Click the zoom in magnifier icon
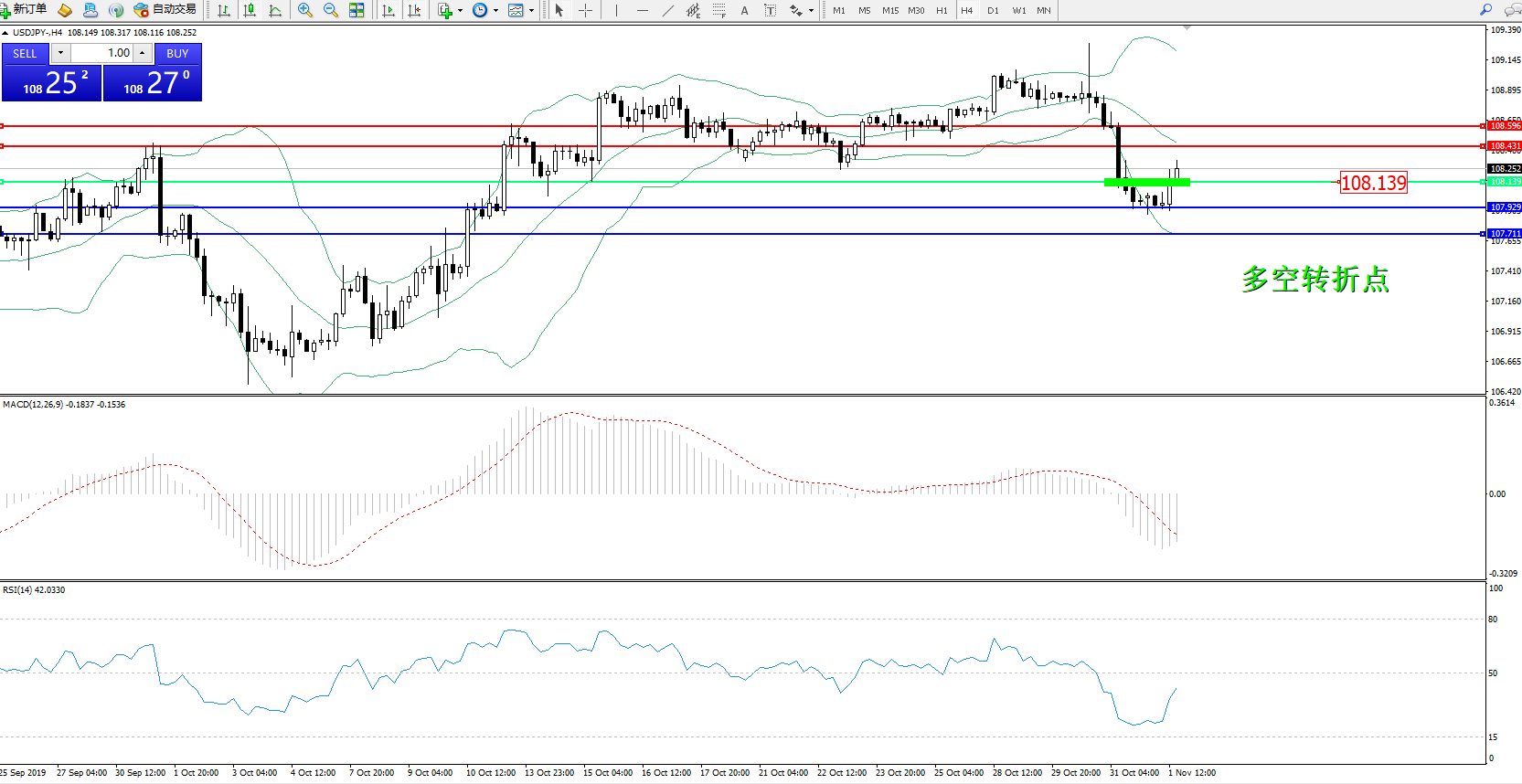Viewport: 1522px width, 784px height. point(305,10)
